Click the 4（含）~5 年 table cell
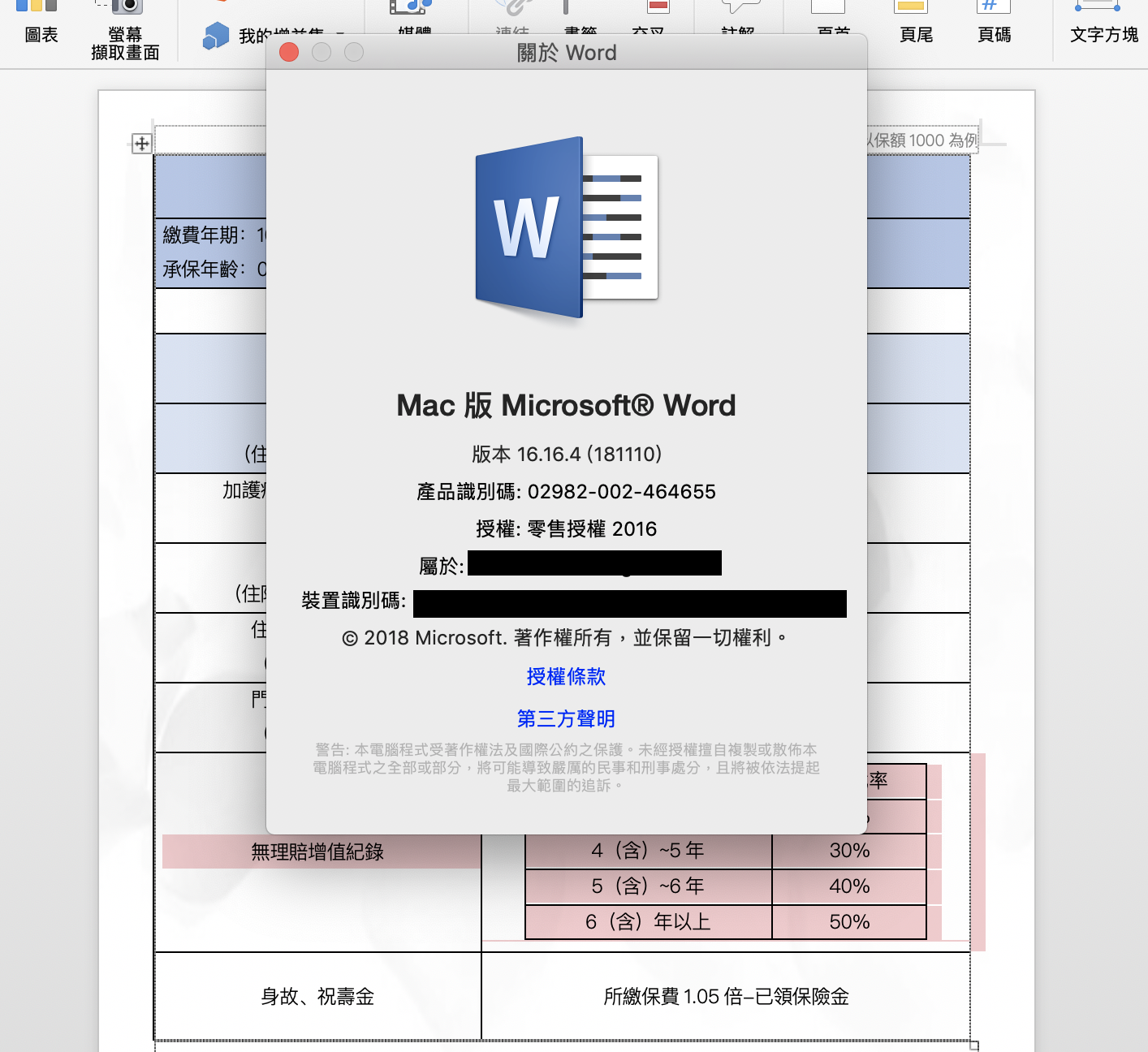The height and width of the screenshot is (1052, 1148). coord(648,851)
